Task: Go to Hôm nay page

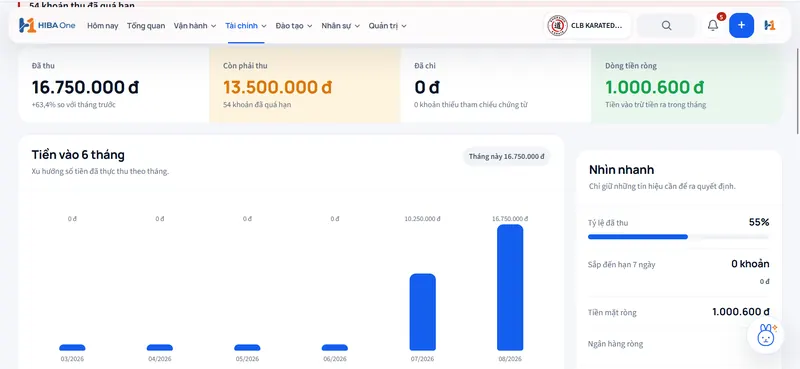Action: click(x=103, y=26)
